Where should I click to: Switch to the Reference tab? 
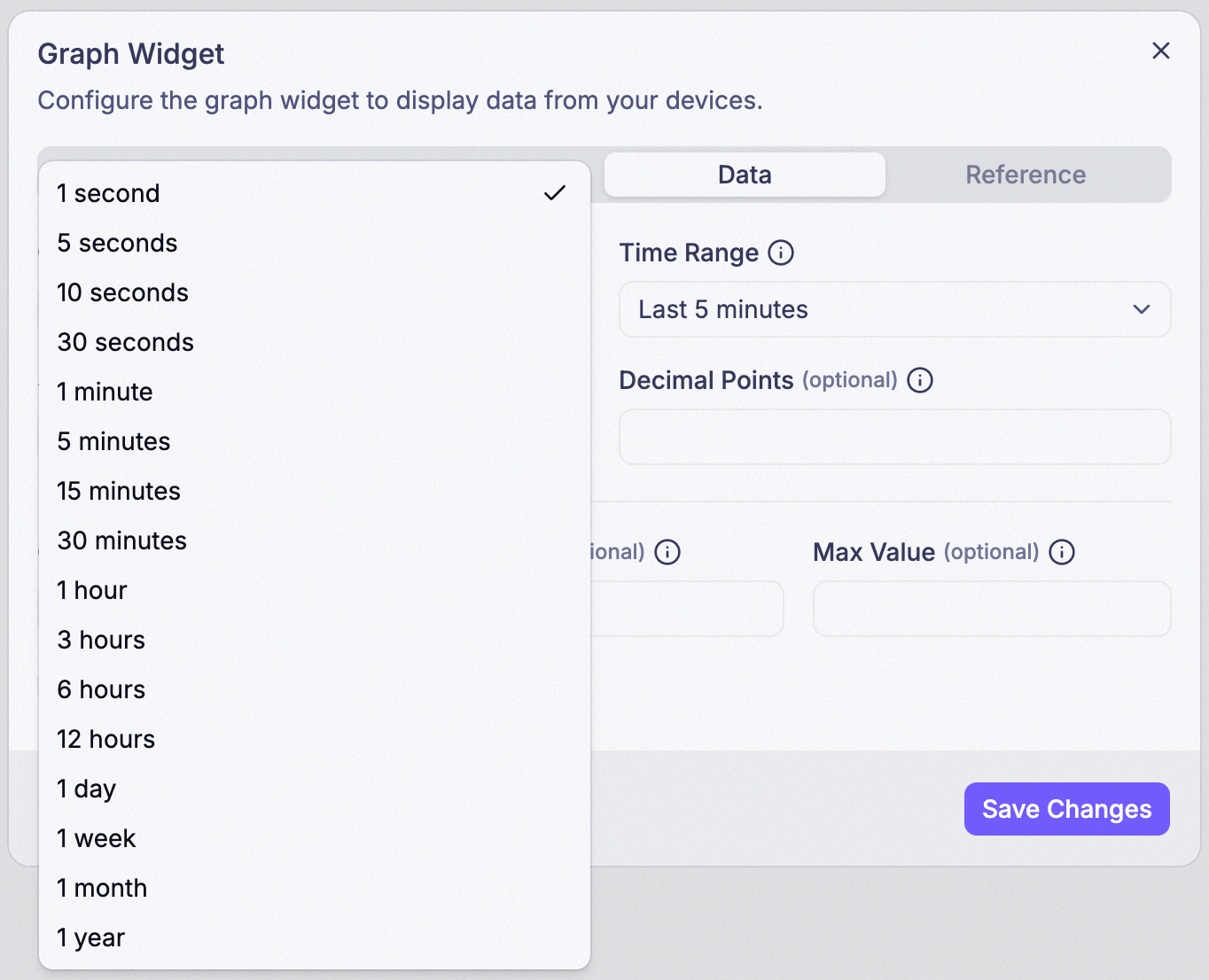coord(1026,175)
